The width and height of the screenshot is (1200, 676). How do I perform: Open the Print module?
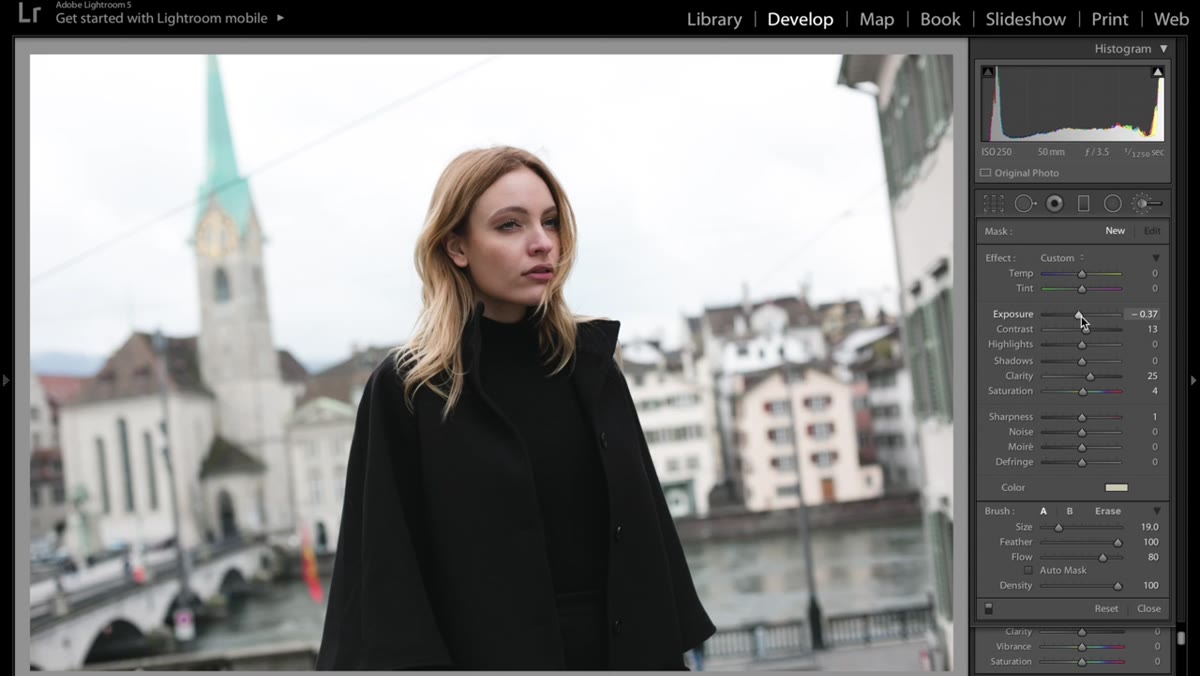pyautogui.click(x=1110, y=19)
